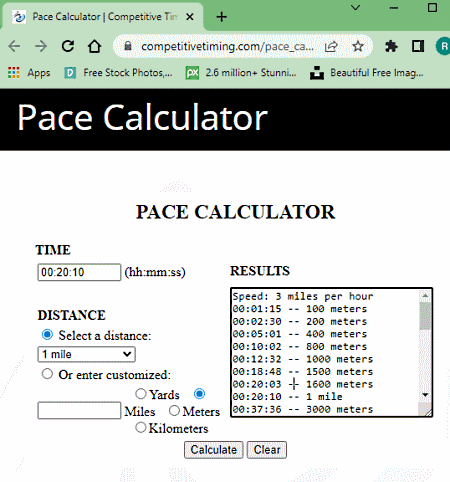Click the TIME input showing 00:20:10
450x482 pixels.
point(79,272)
